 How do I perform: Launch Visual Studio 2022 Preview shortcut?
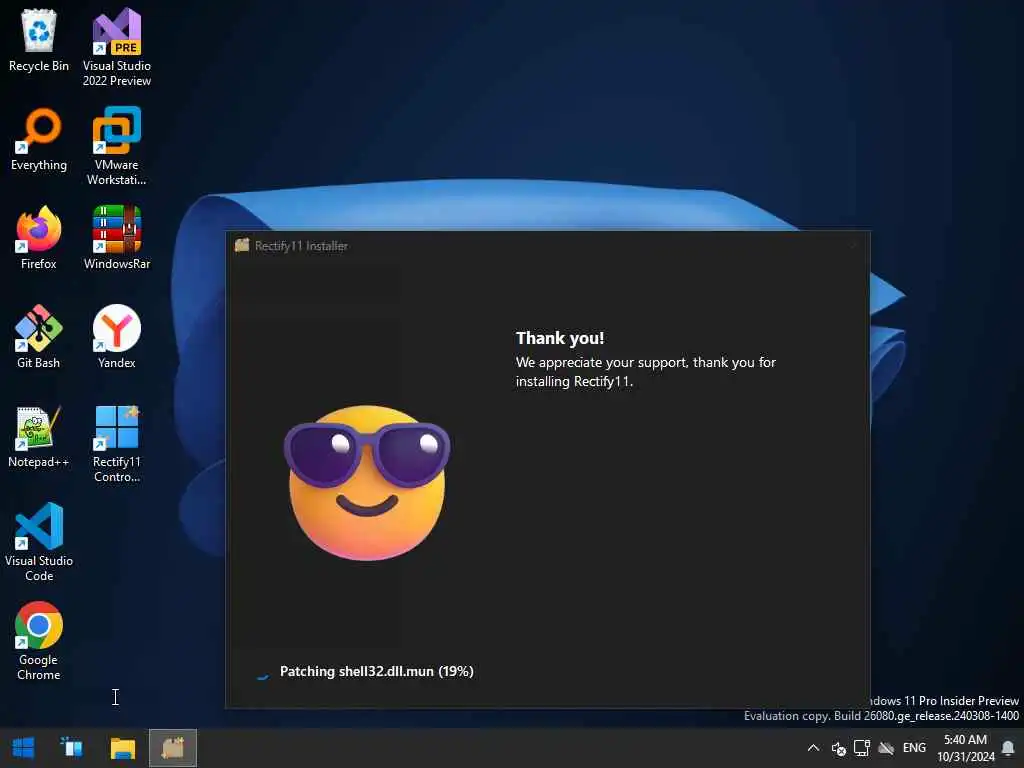117,47
